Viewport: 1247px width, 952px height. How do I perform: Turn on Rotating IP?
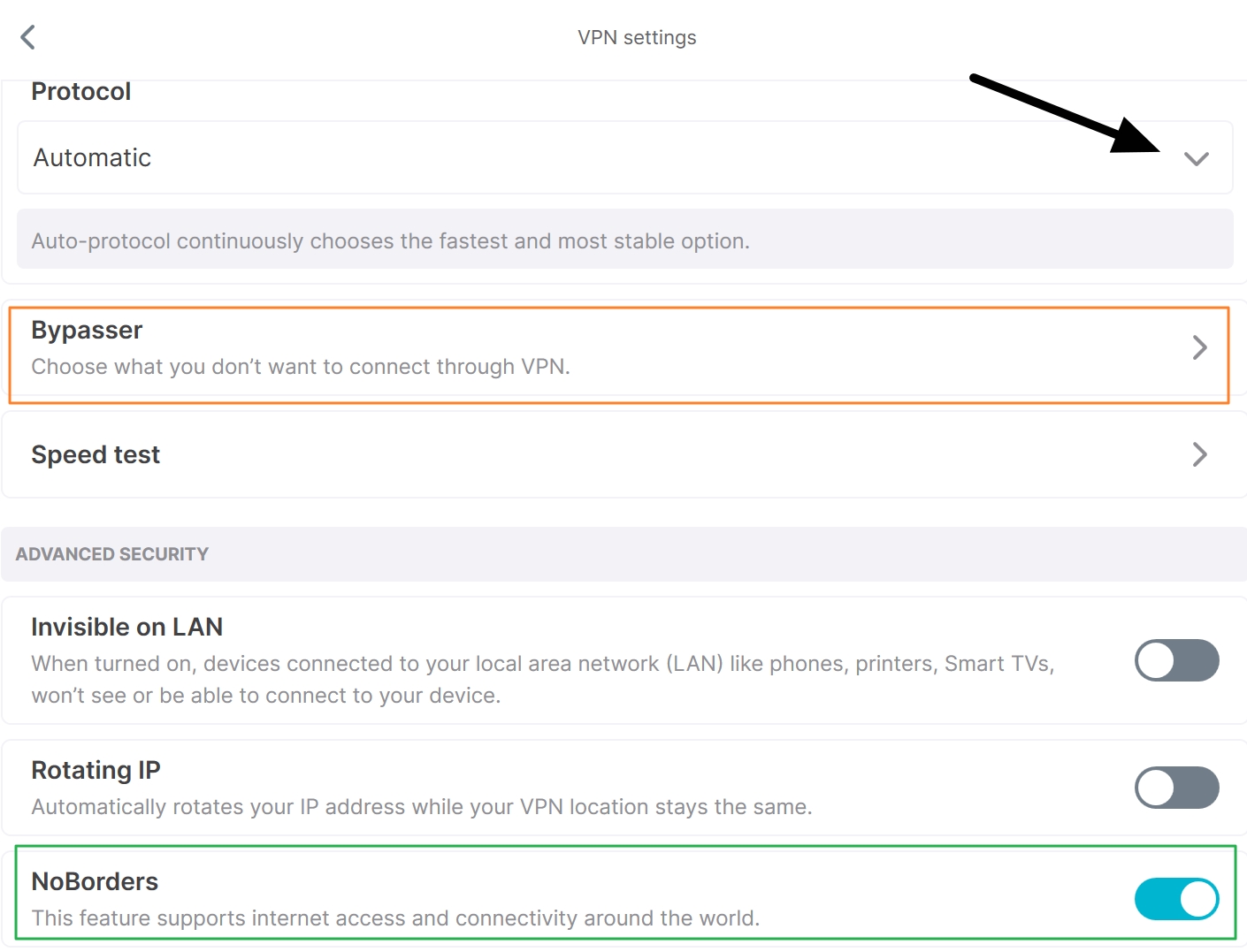1176,787
